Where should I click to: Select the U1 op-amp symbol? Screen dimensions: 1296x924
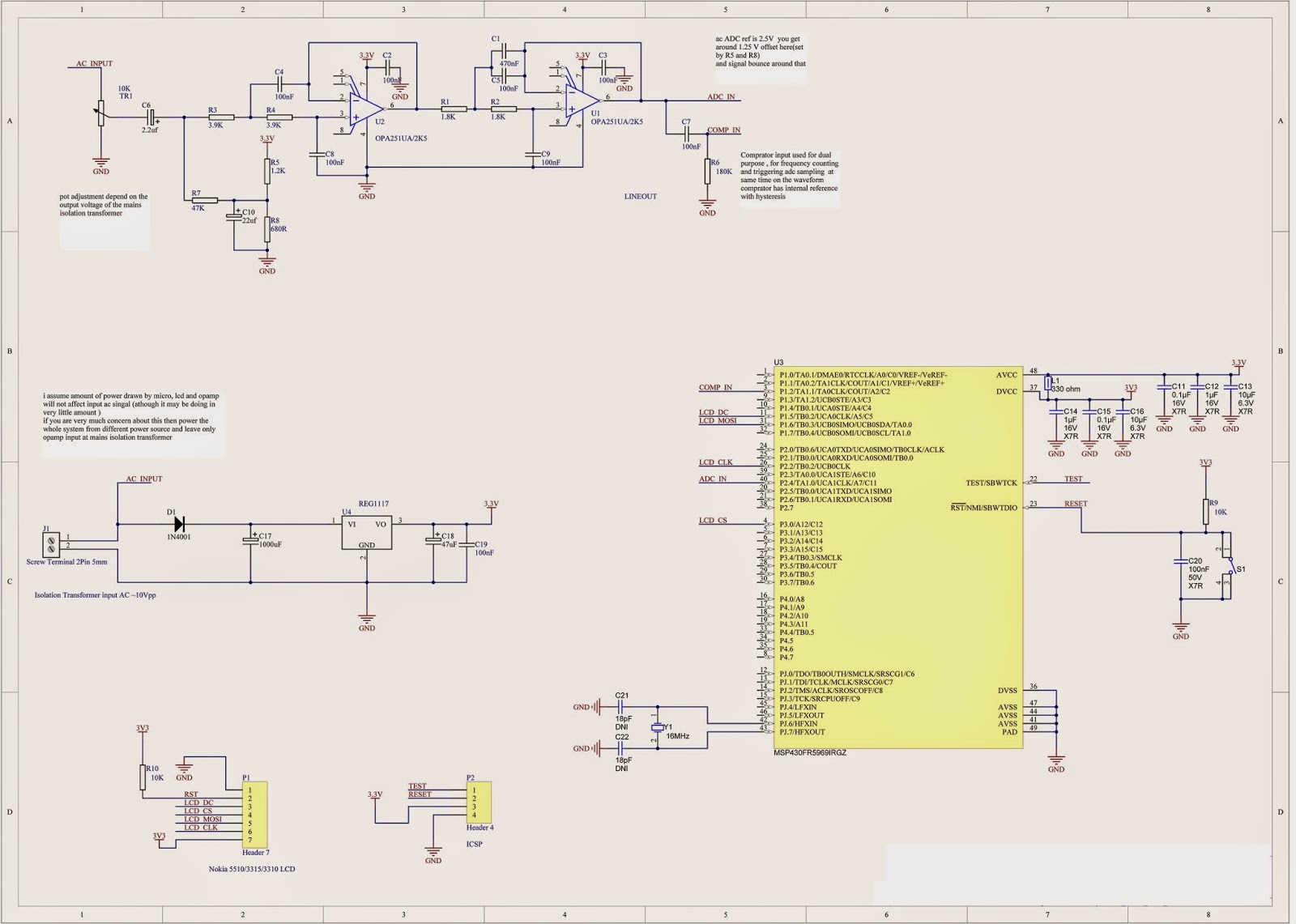(x=582, y=100)
